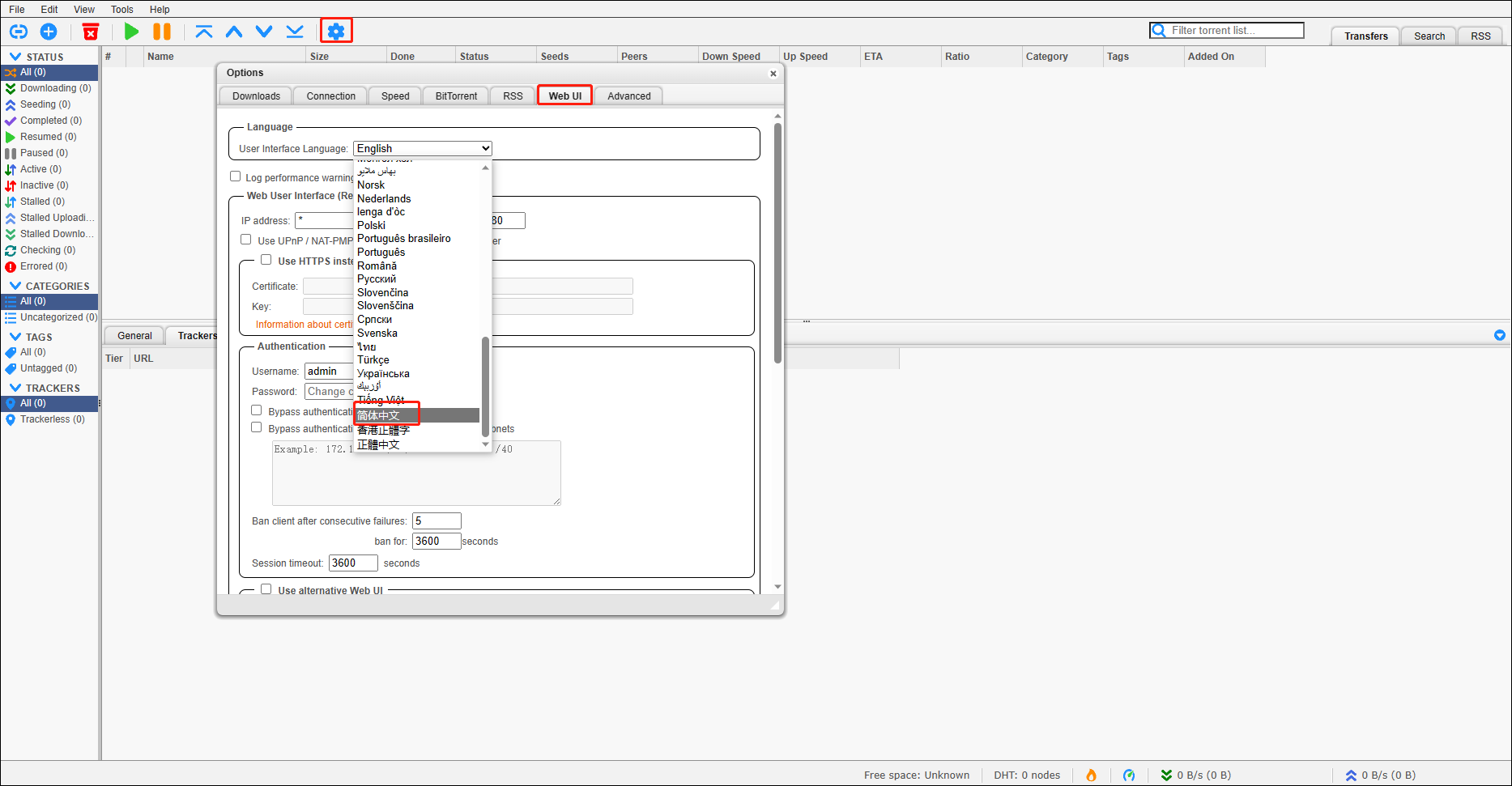Enable Use alternative Web UI checkbox
The width and height of the screenshot is (1512, 786).
(x=266, y=589)
